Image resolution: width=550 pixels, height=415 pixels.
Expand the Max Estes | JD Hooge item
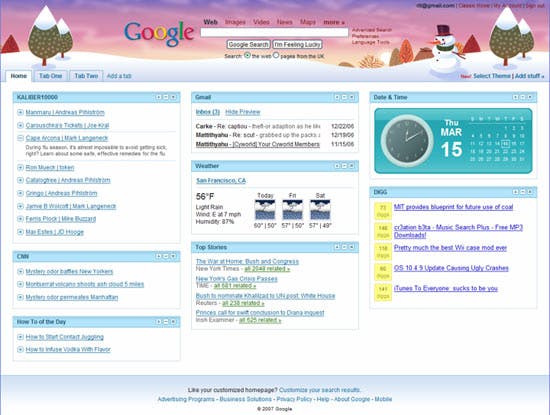coord(20,232)
